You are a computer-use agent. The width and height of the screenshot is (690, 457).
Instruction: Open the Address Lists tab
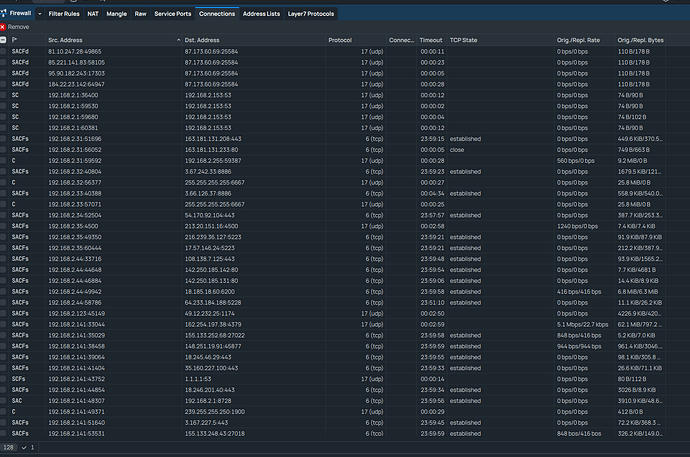[261, 14]
